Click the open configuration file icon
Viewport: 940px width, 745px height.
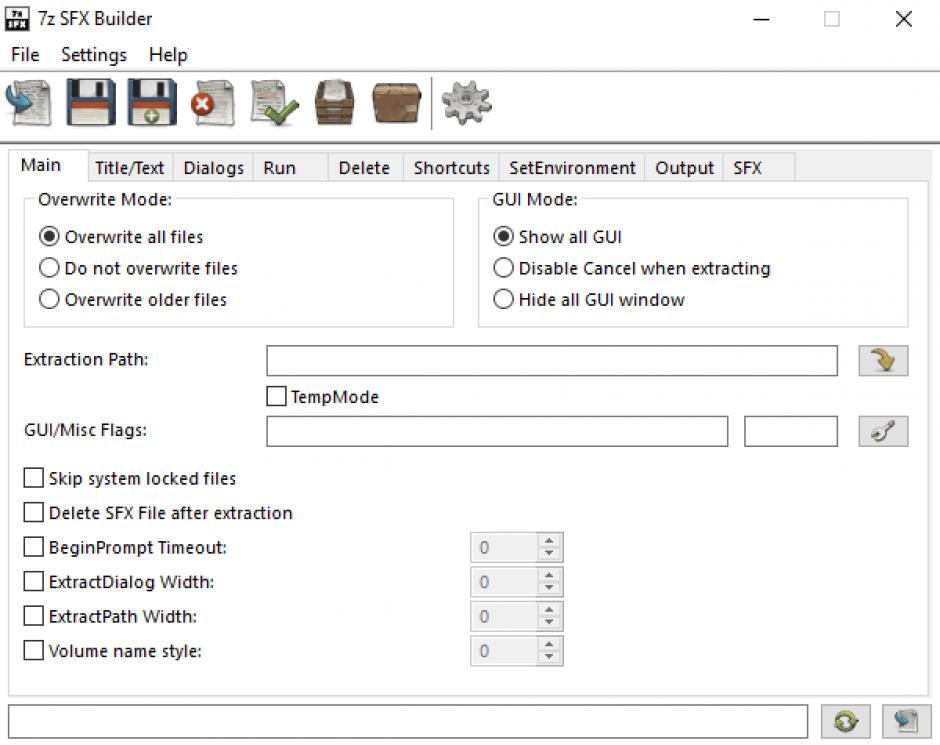(28, 103)
